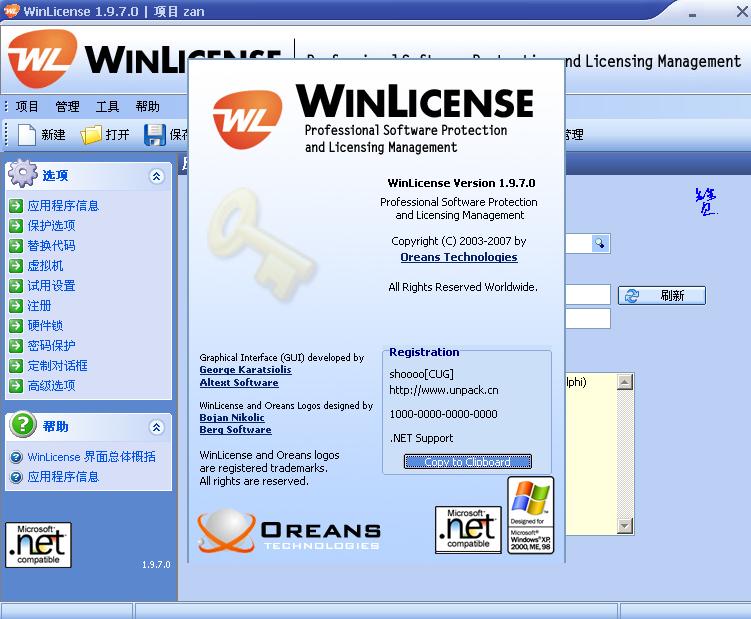Click the magnifier browse icon in main window
The image size is (751, 619).
coord(599,243)
